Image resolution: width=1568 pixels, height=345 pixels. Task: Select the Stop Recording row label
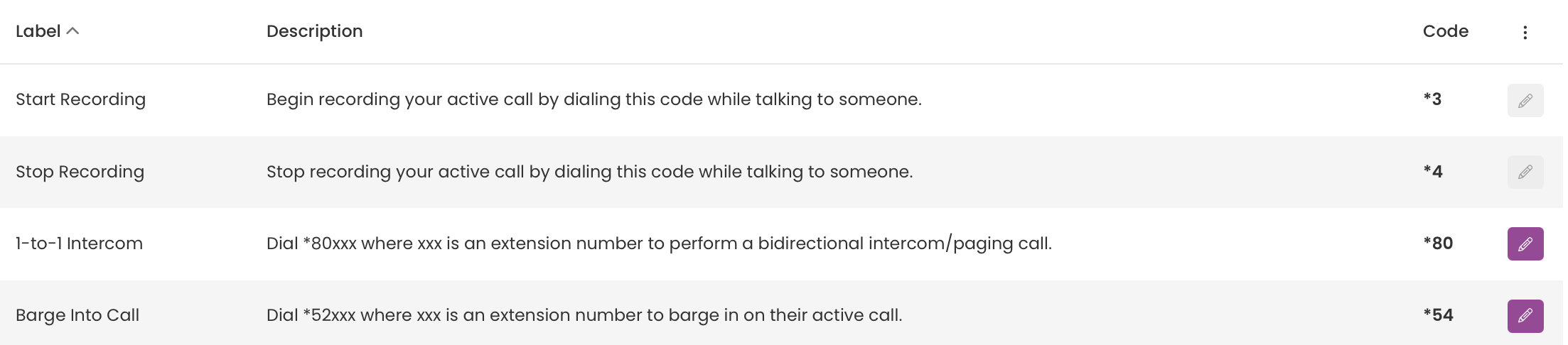coord(80,172)
